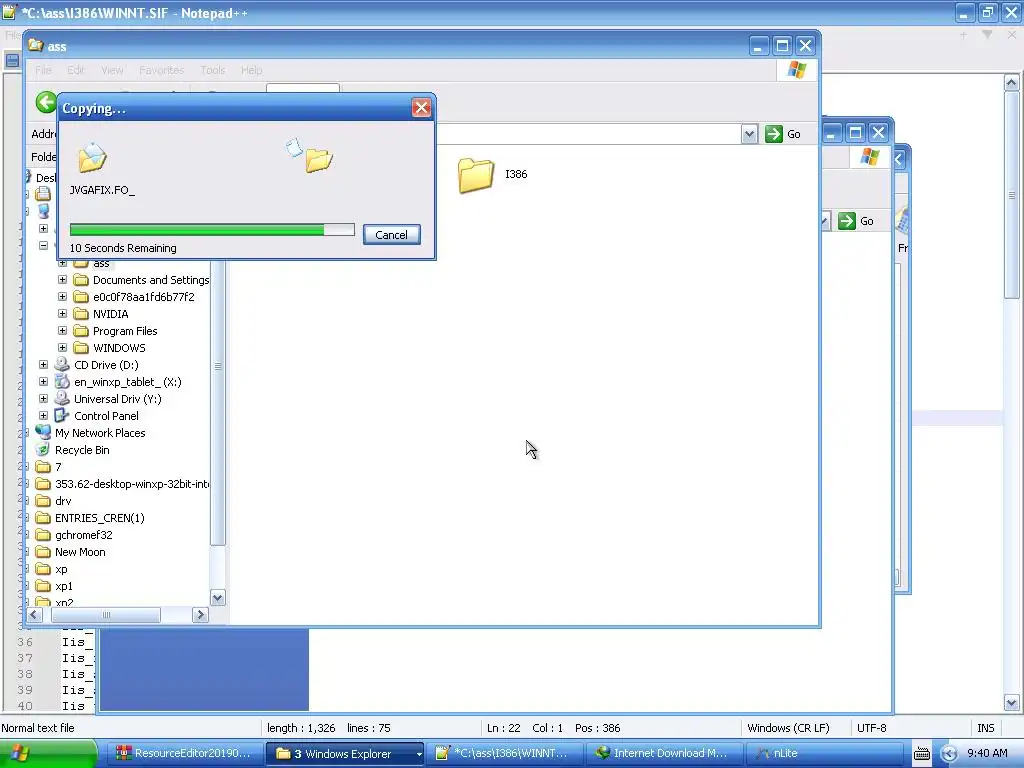Toggle INS mode in status bar
Screen dimensions: 1024x768
(985, 728)
